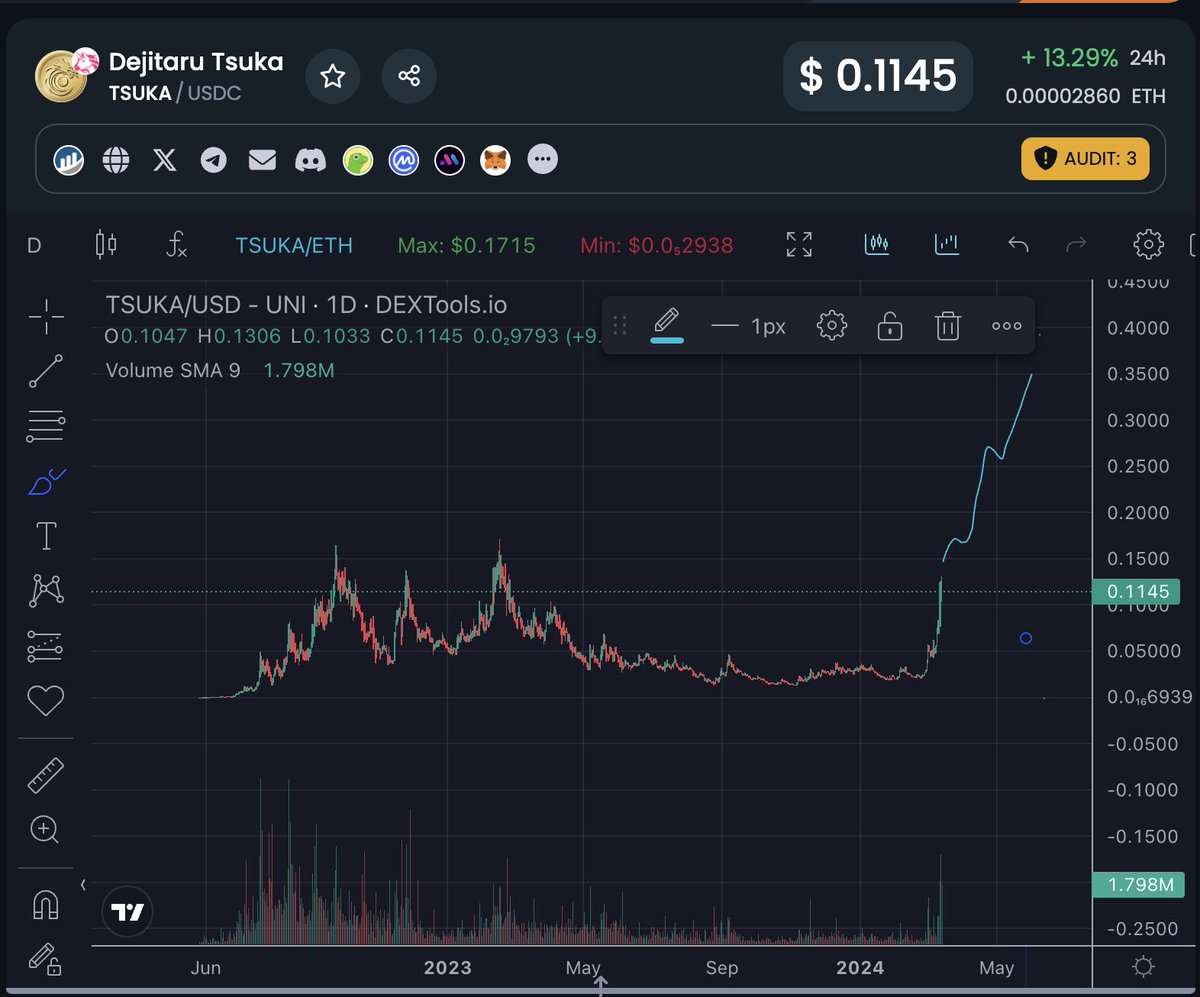Click the +13.29% 24h change value
This screenshot has height=997, width=1200.
coord(1069,58)
